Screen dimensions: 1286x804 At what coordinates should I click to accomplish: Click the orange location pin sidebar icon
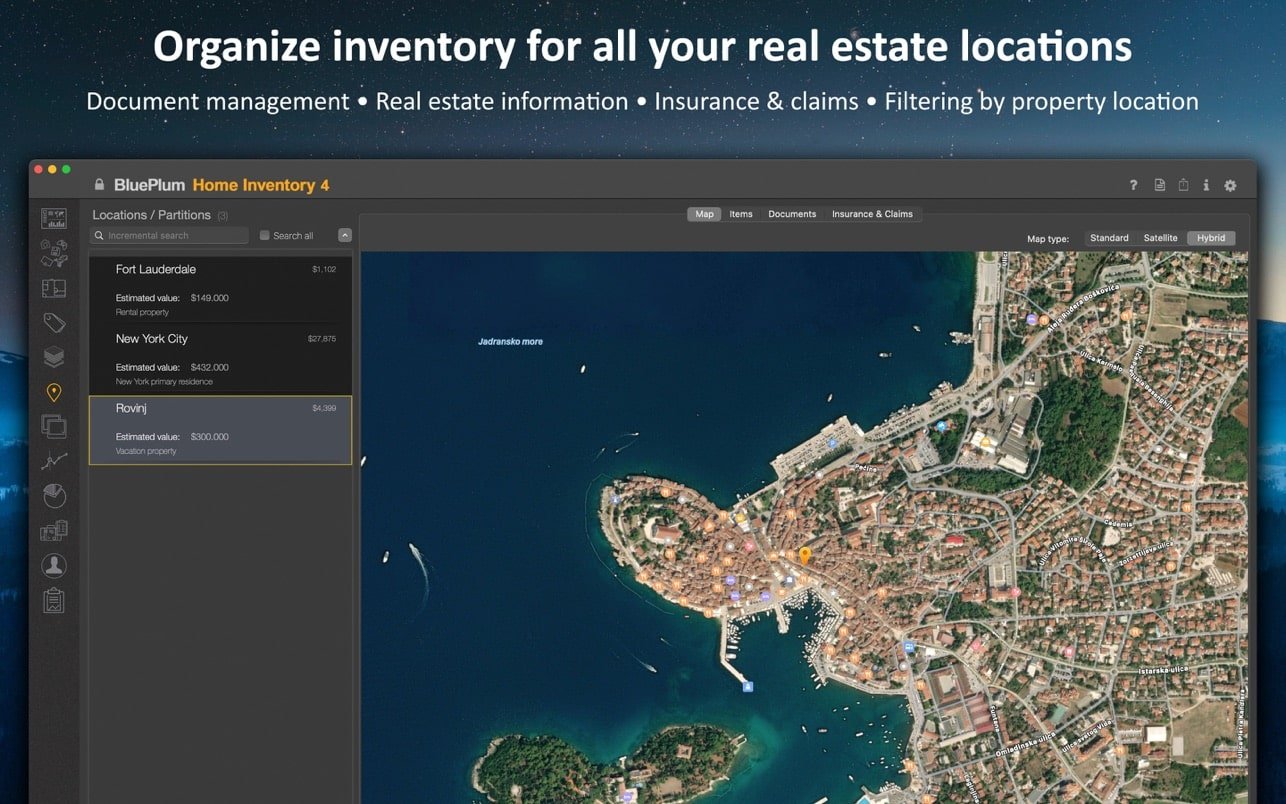[54, 392]
